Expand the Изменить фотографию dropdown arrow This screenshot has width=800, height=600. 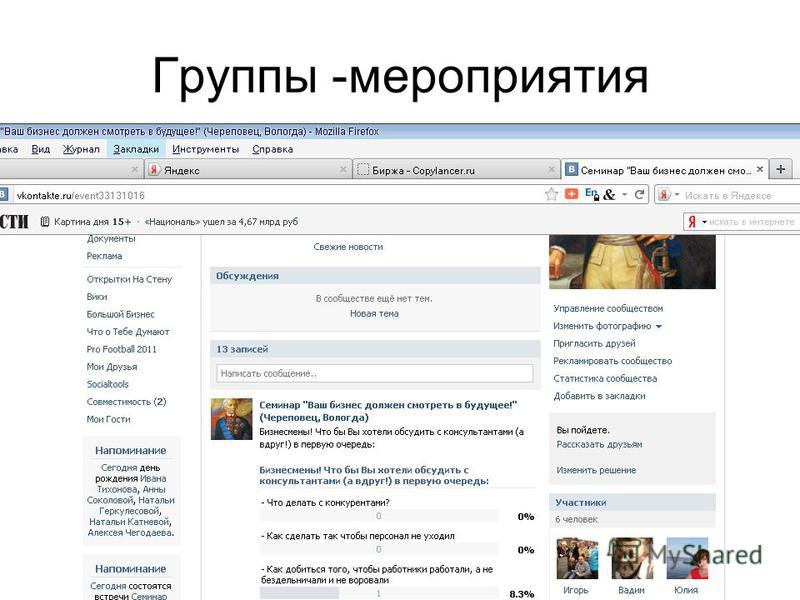[659, 327]
